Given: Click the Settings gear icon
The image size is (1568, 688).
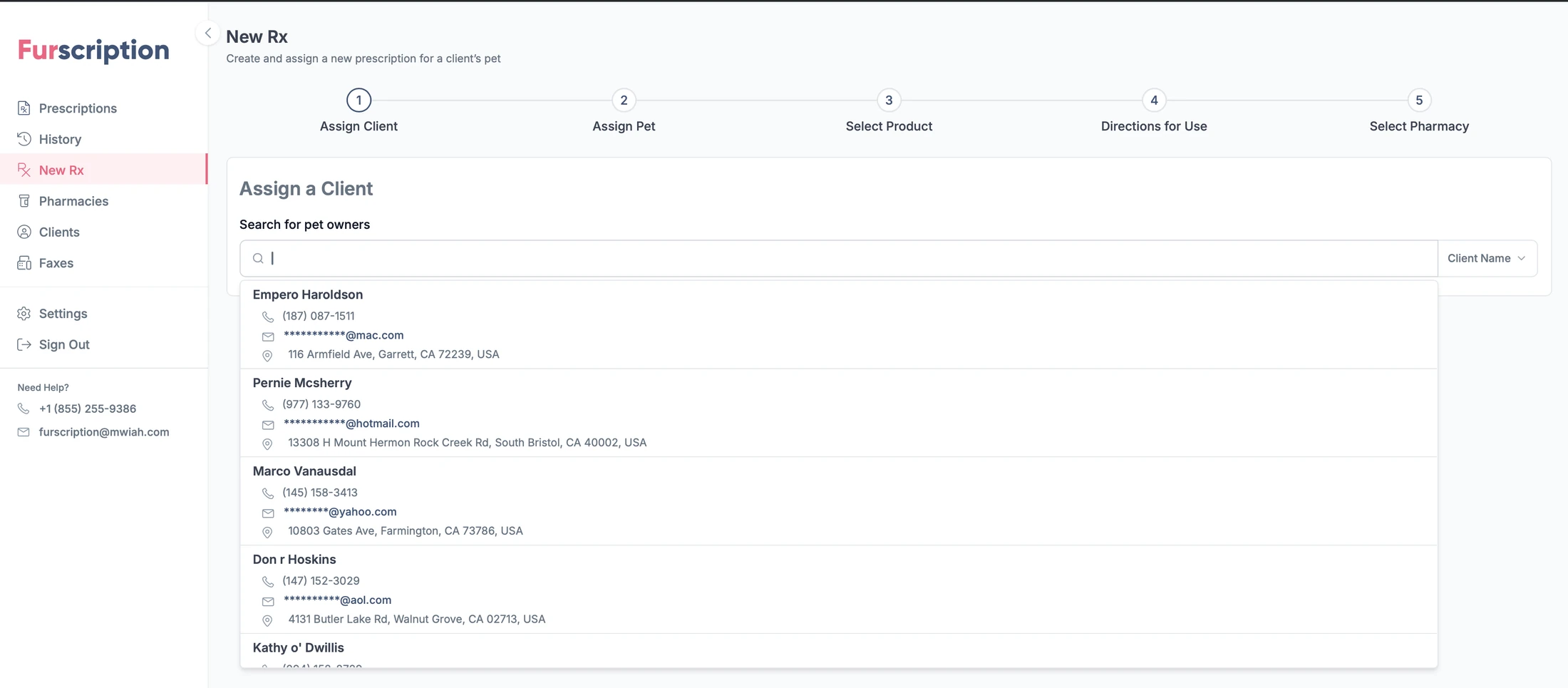Looking at the screenshot, I should [24, 314].
